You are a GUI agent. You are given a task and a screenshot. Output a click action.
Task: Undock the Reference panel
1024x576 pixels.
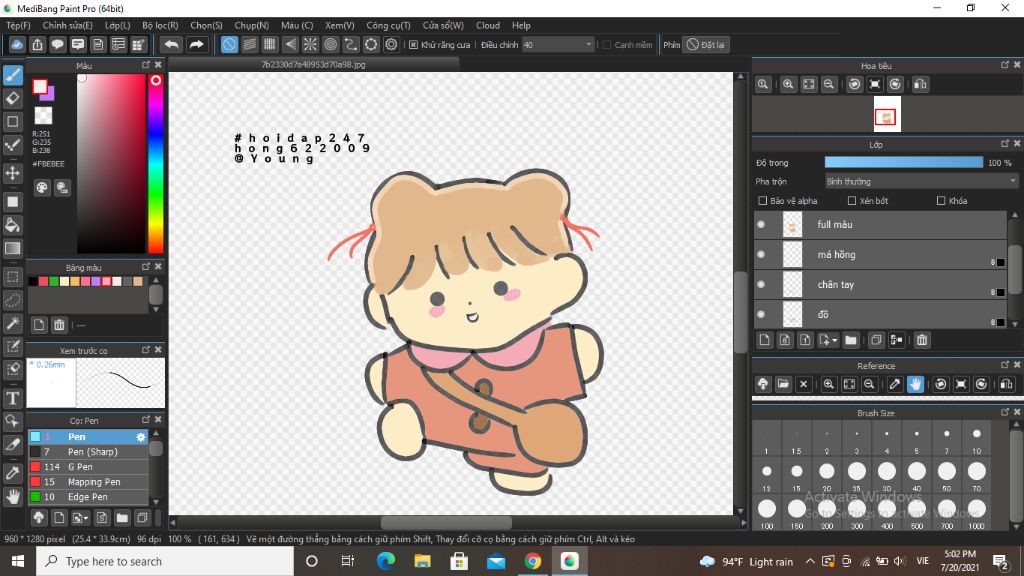click(1004, 365)
